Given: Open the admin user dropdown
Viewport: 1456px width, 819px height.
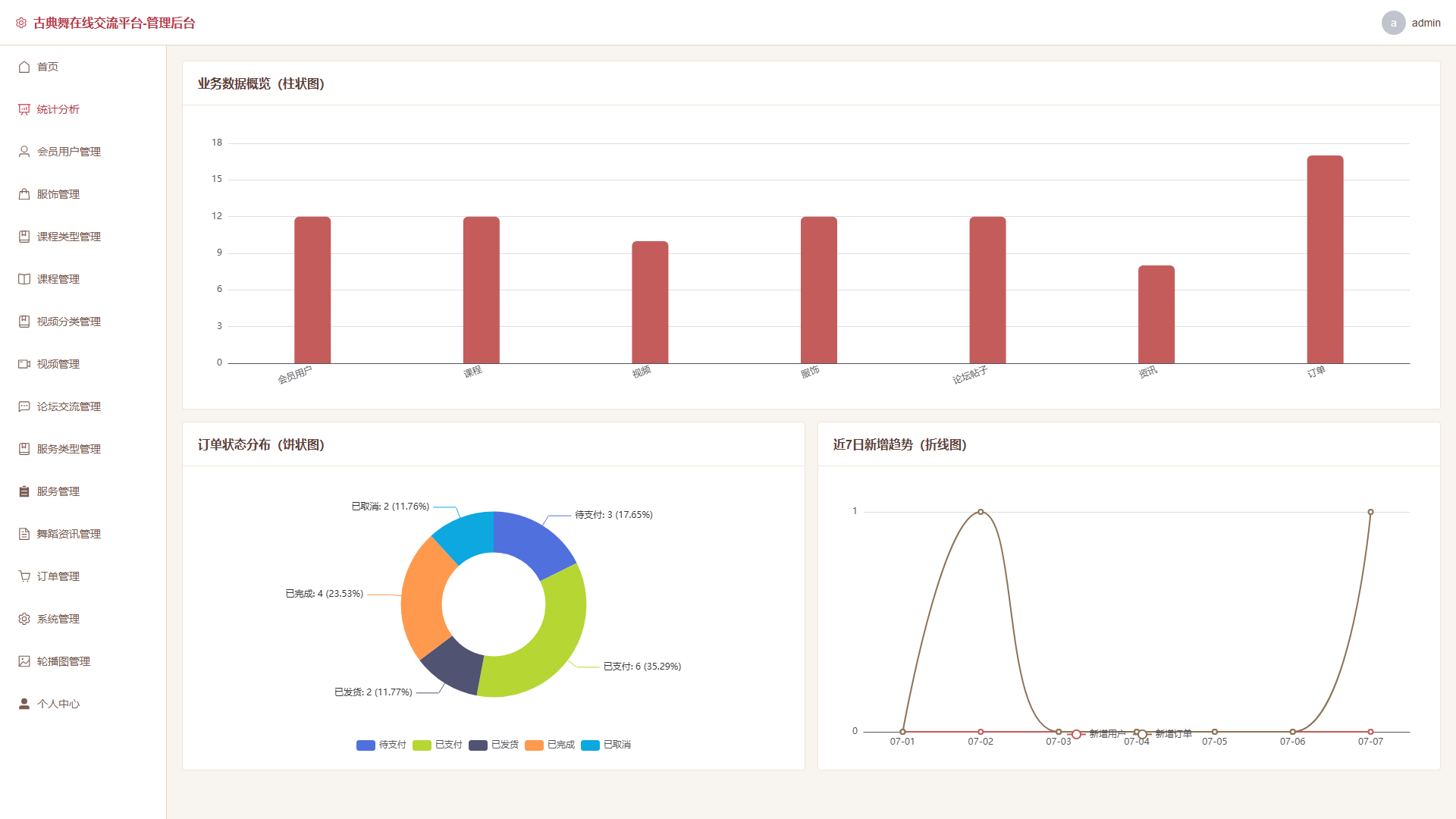Looking at the screenshot, I should 1411,23.
